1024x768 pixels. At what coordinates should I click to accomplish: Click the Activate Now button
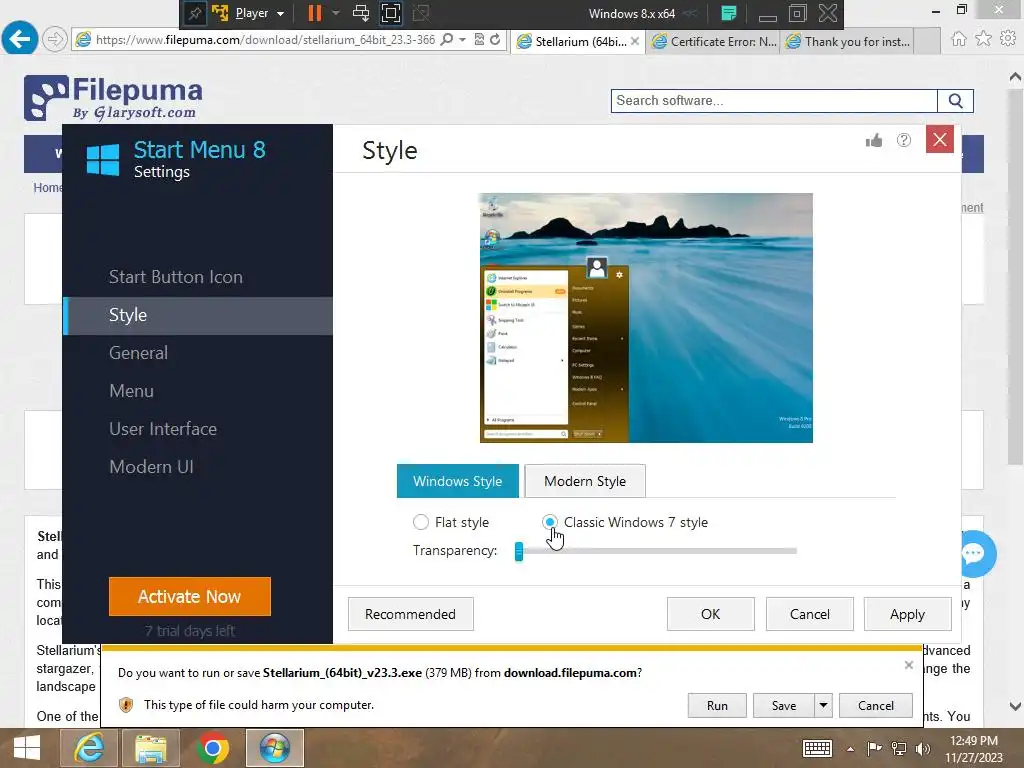pos(189,596)
